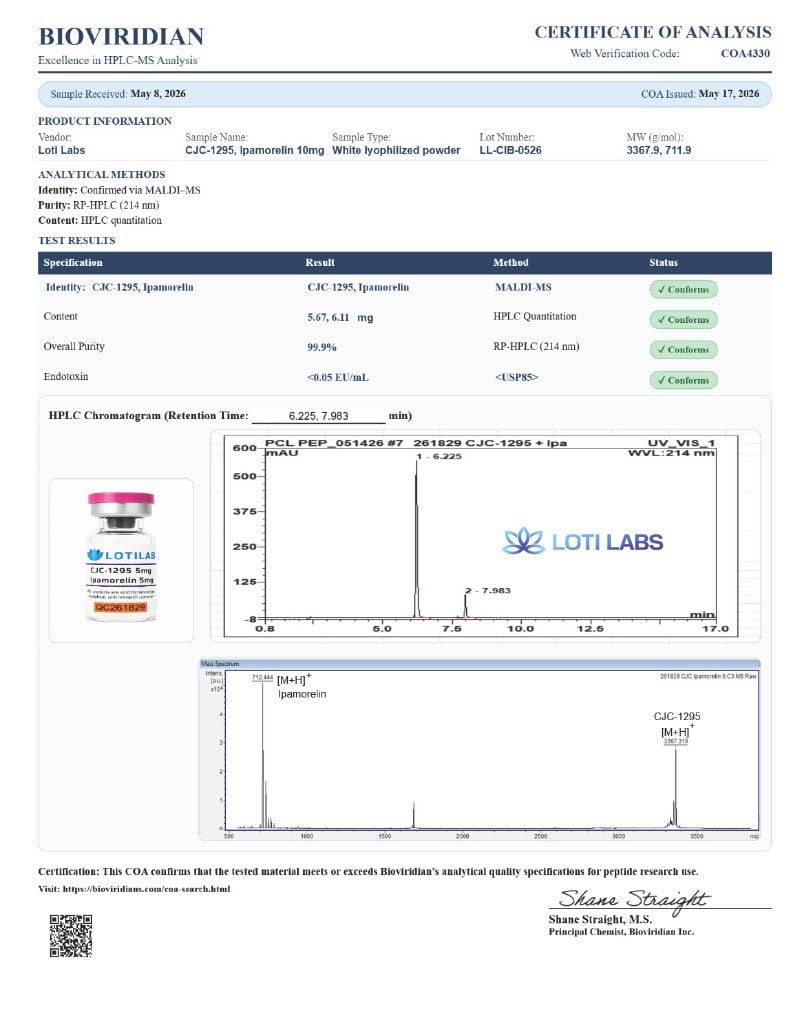Click the CJC-1295 [M+H]+ peak label

(x=677, y=724)
